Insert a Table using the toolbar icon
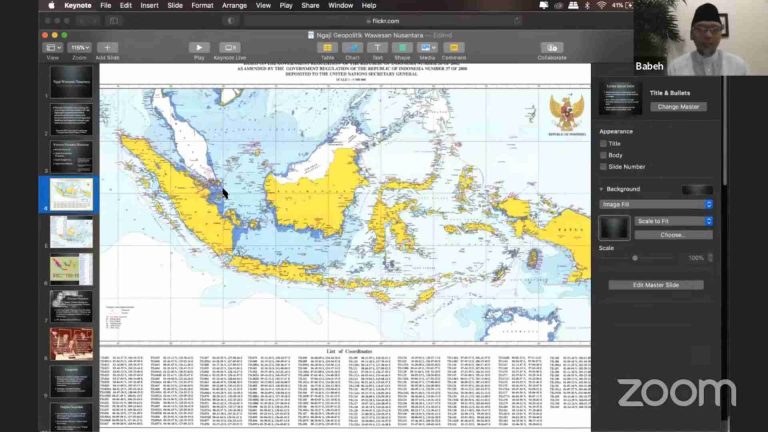 click(327, 47)
